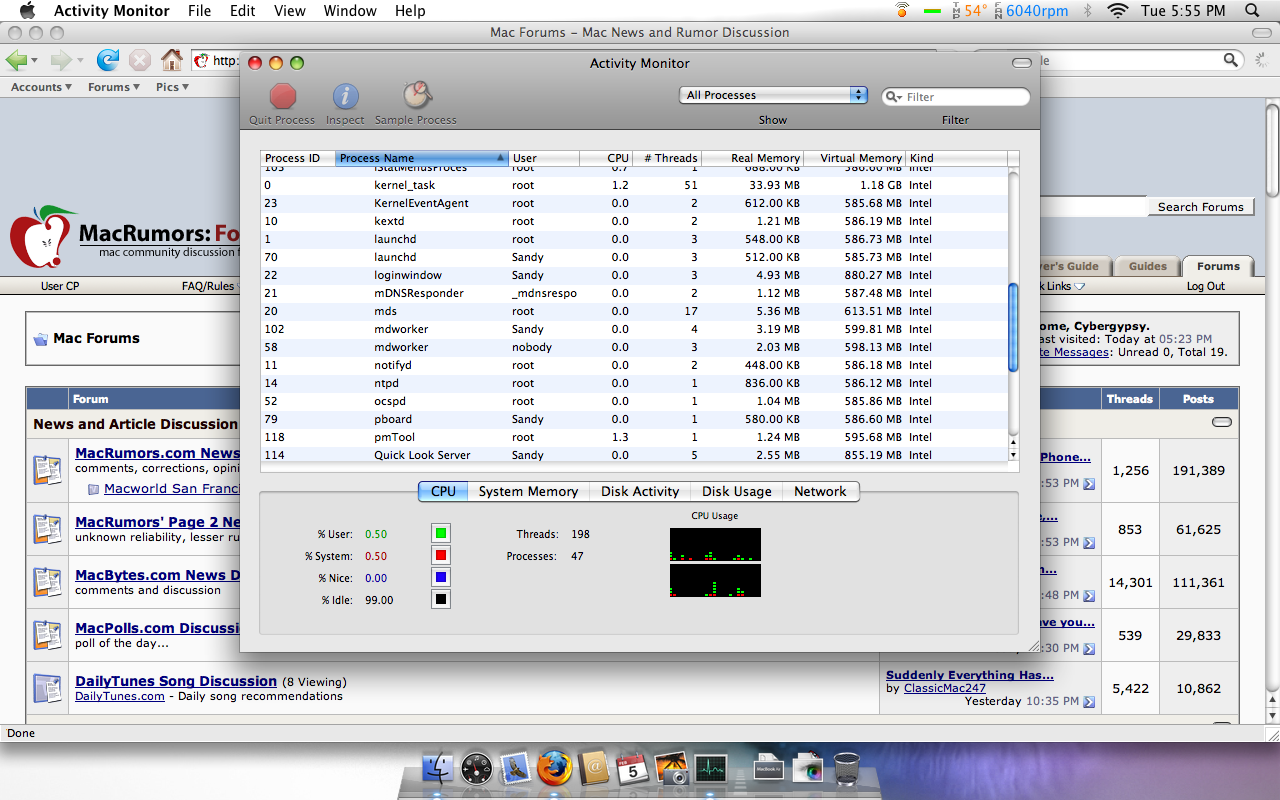Viewport: 1280px width, 800px height.
Task: Click the green % User color swatch
Action: coord(441,534)
